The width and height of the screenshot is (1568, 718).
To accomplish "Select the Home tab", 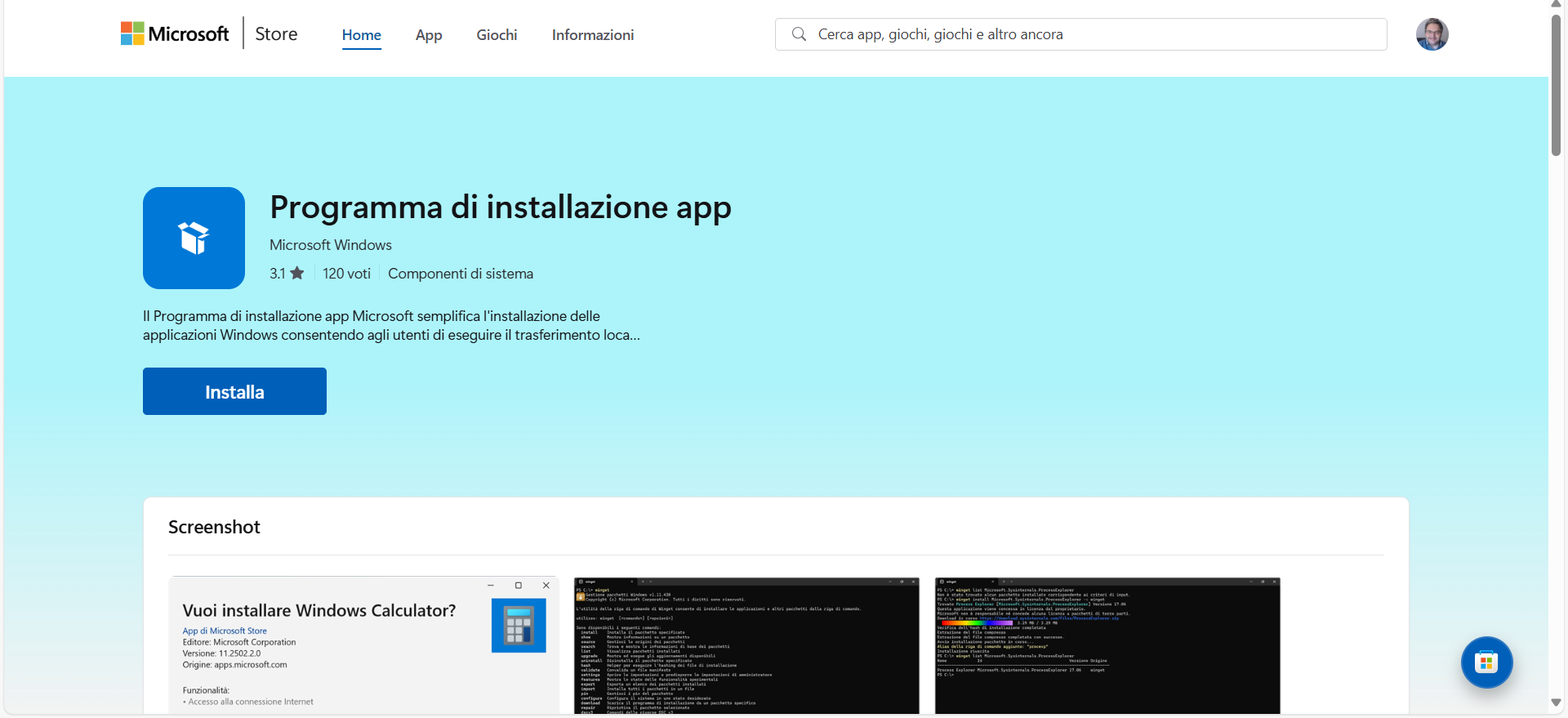I will coord(362,34).
